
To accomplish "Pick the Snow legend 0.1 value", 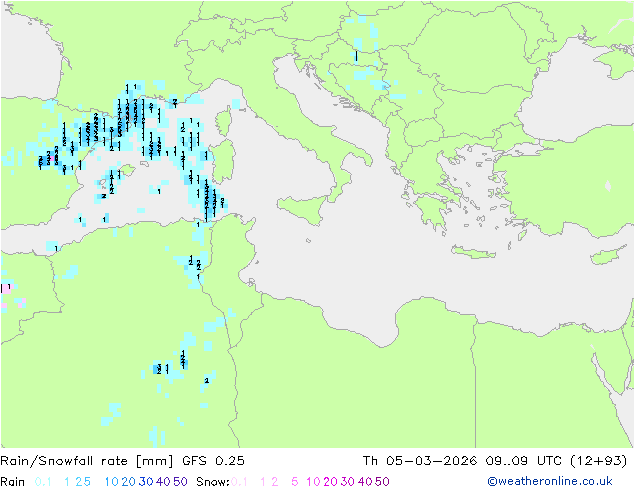I will pyautogui.click(x=239, y=482).
